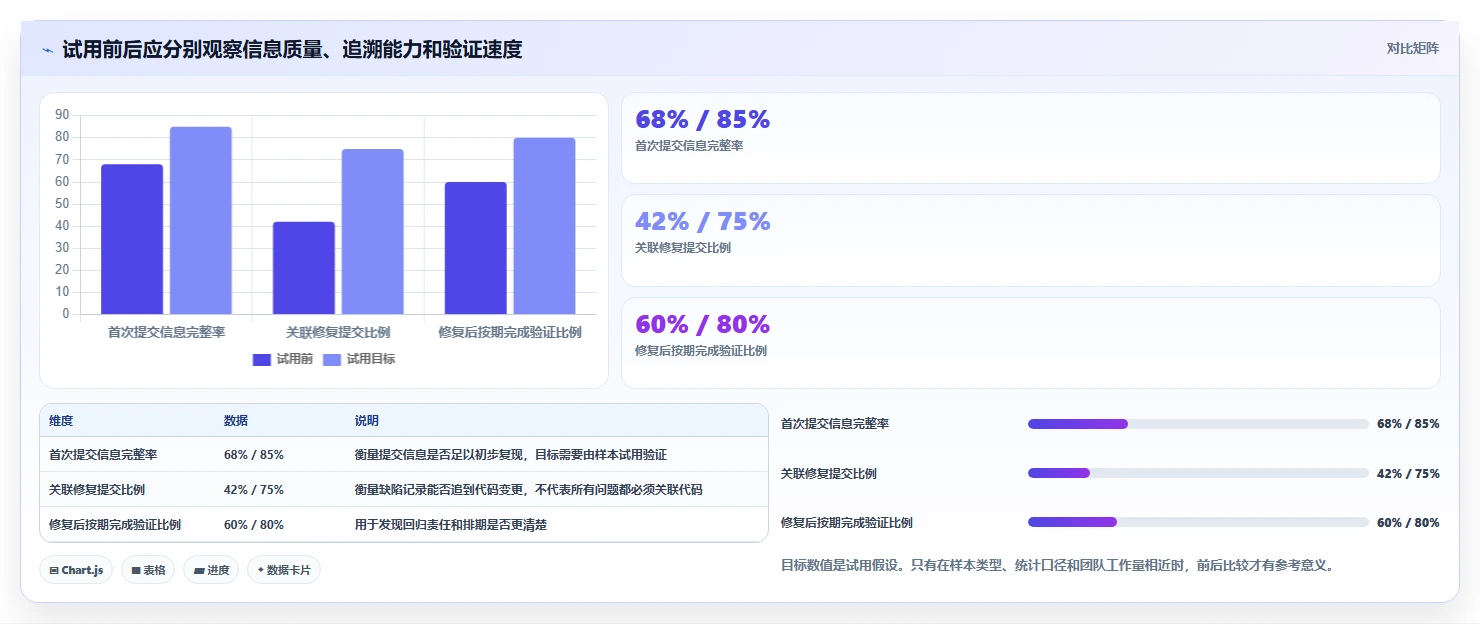The height and width of the screenshot is (624, 1480).
Task: Click progress label 首次提交信息完整率
Action: [835, 424]
